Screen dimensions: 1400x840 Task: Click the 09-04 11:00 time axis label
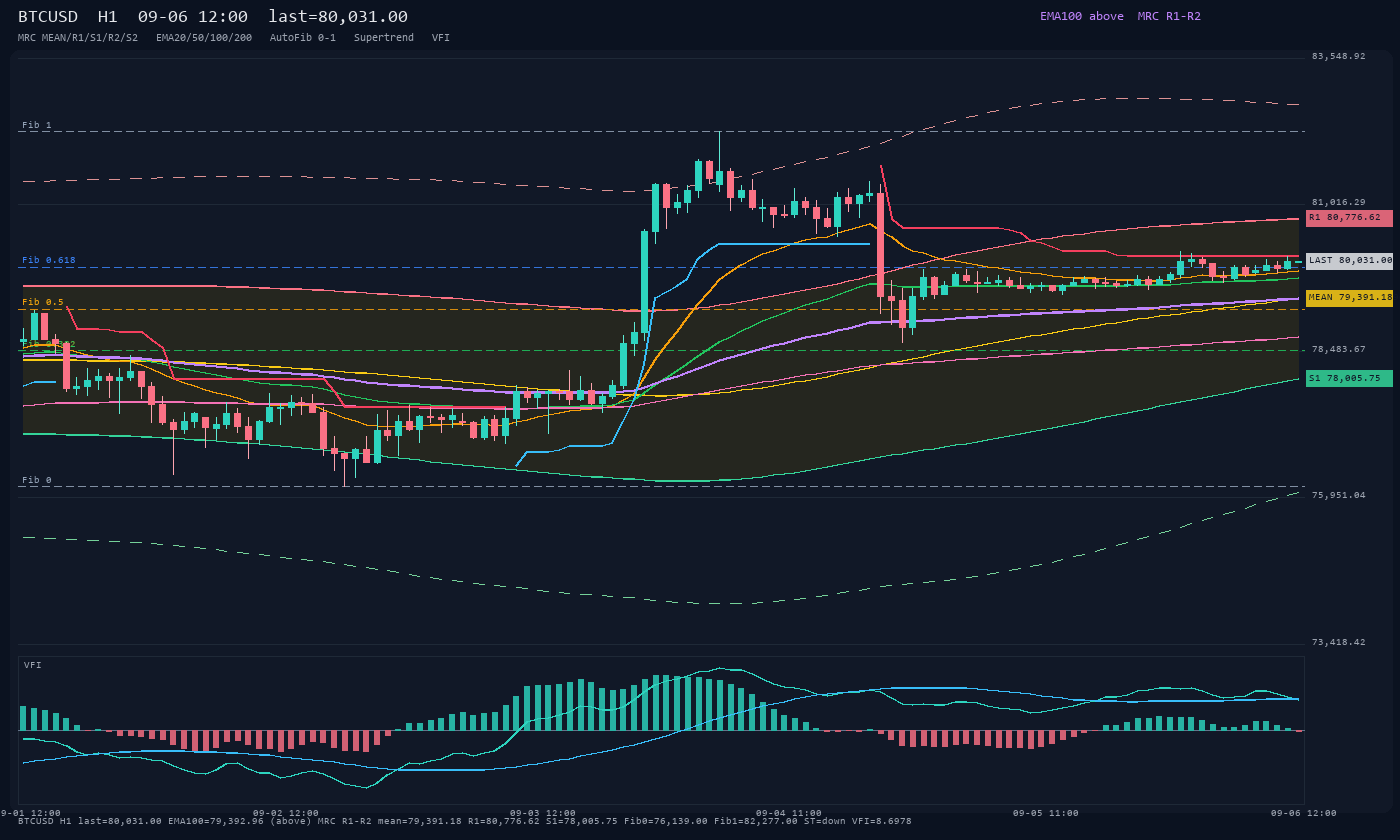[x=789, y=813]
